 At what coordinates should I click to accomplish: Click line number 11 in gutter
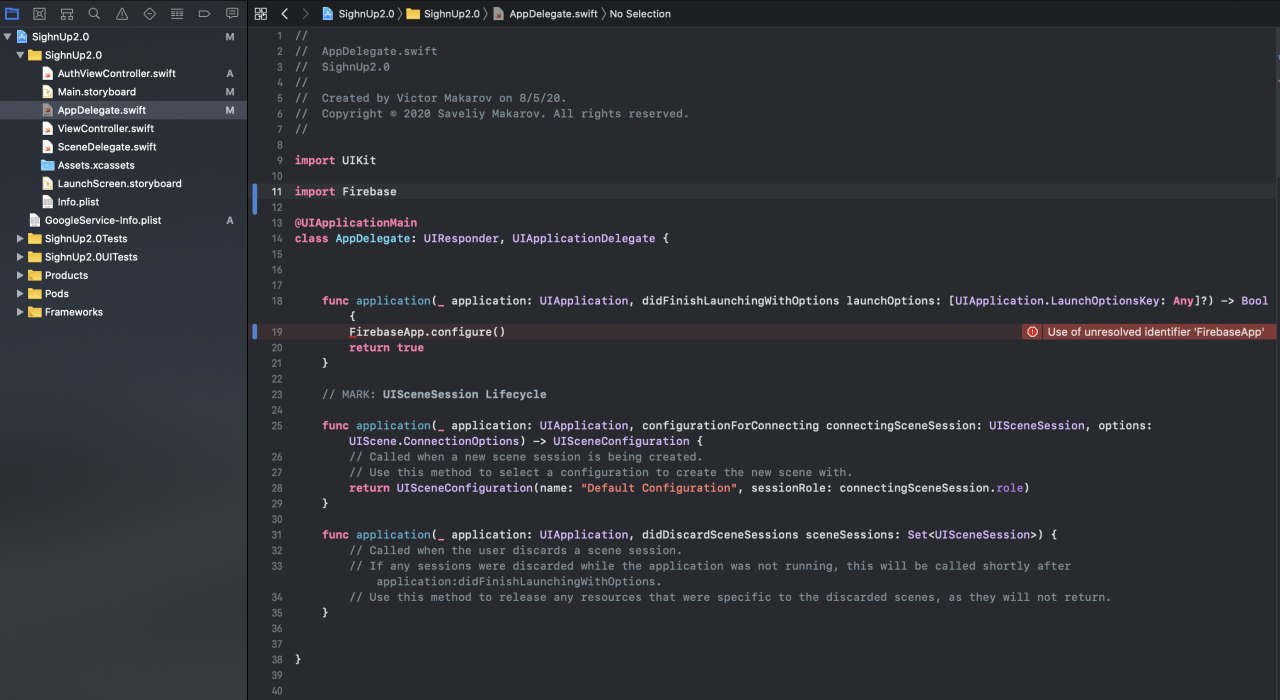[277, 192]
